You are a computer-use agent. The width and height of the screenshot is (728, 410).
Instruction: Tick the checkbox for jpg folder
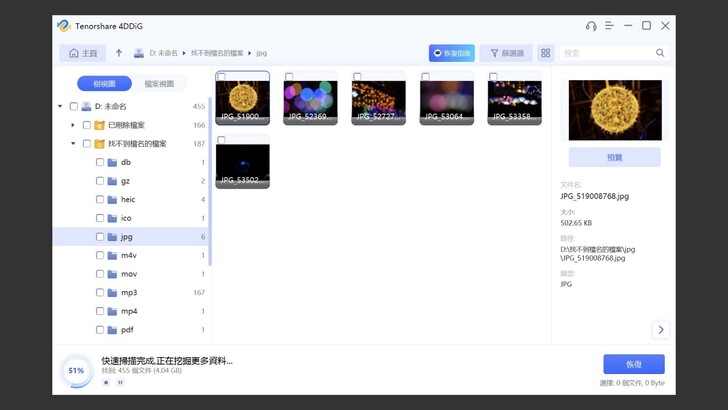[100, 237]
